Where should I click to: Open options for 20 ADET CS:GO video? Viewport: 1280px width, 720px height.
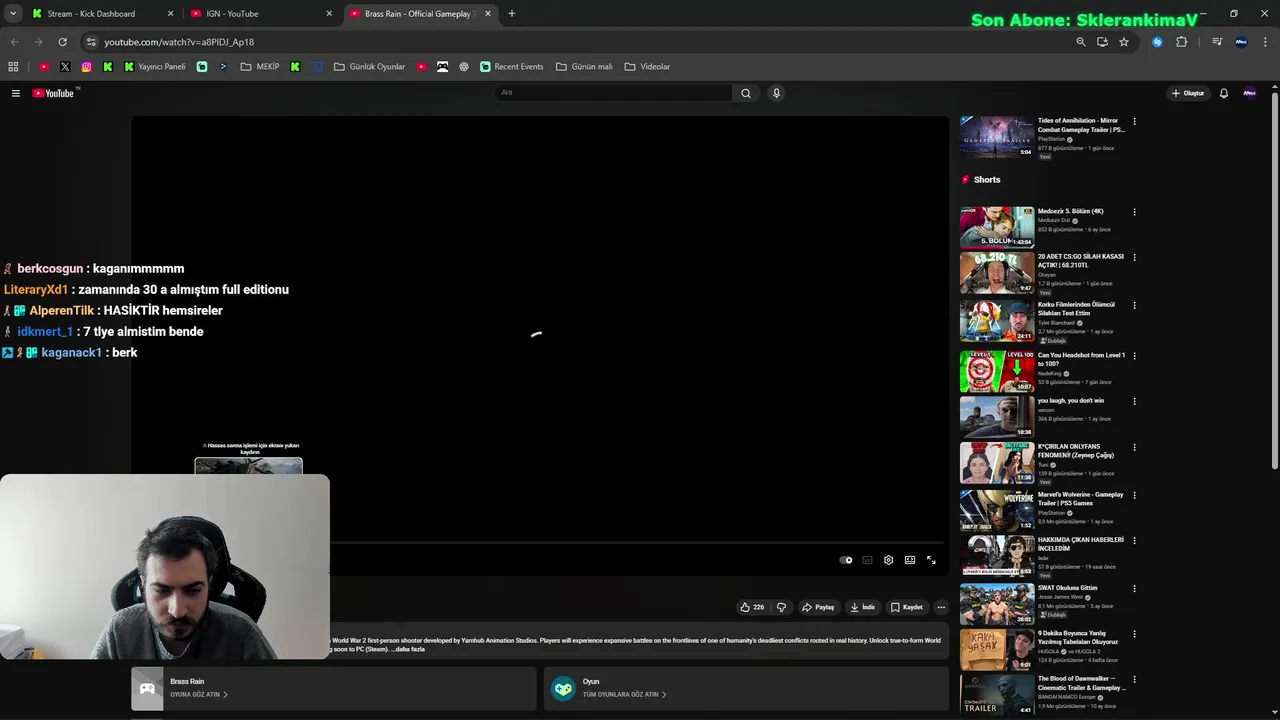point(1134,258)
